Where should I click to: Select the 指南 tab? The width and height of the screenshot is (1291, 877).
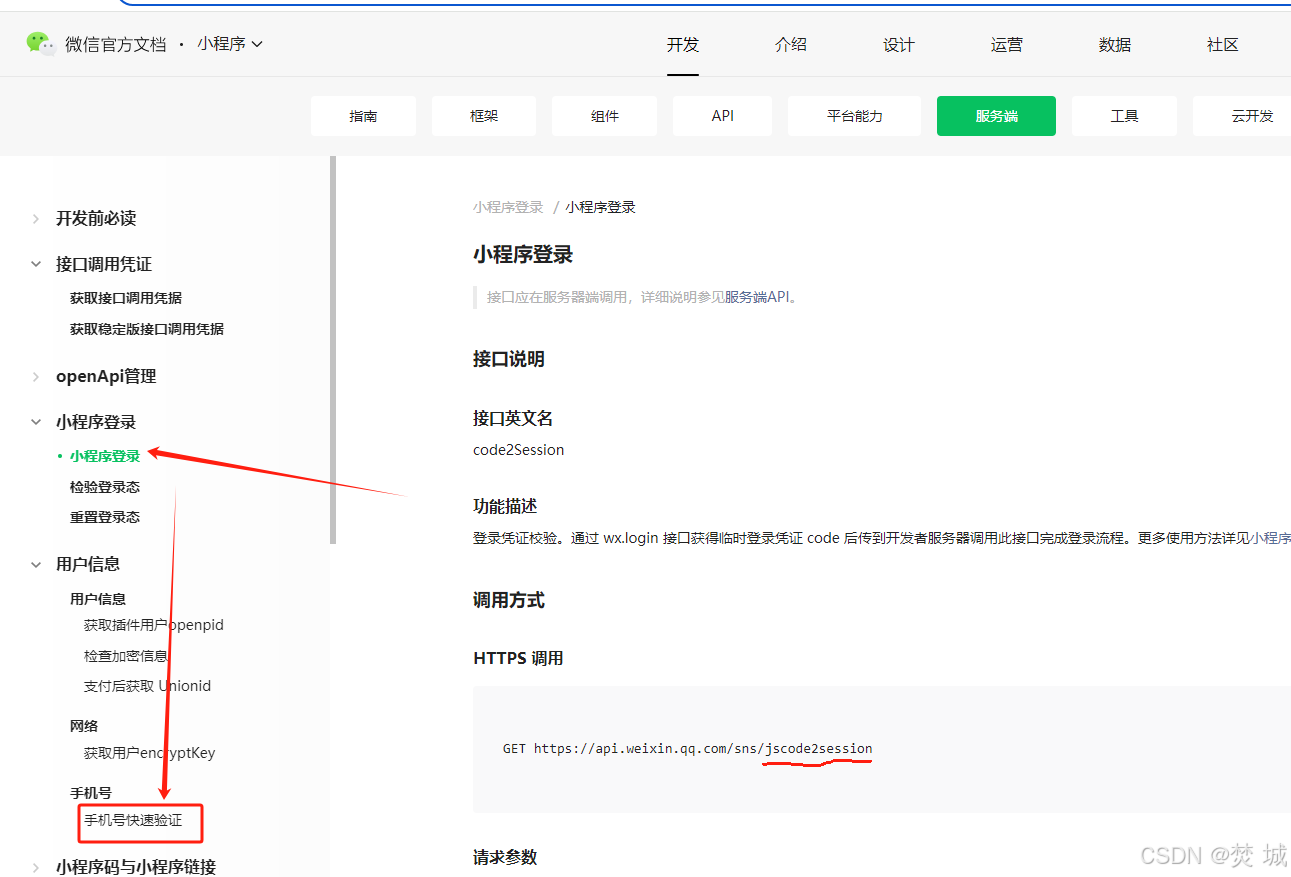click(363, 116)
